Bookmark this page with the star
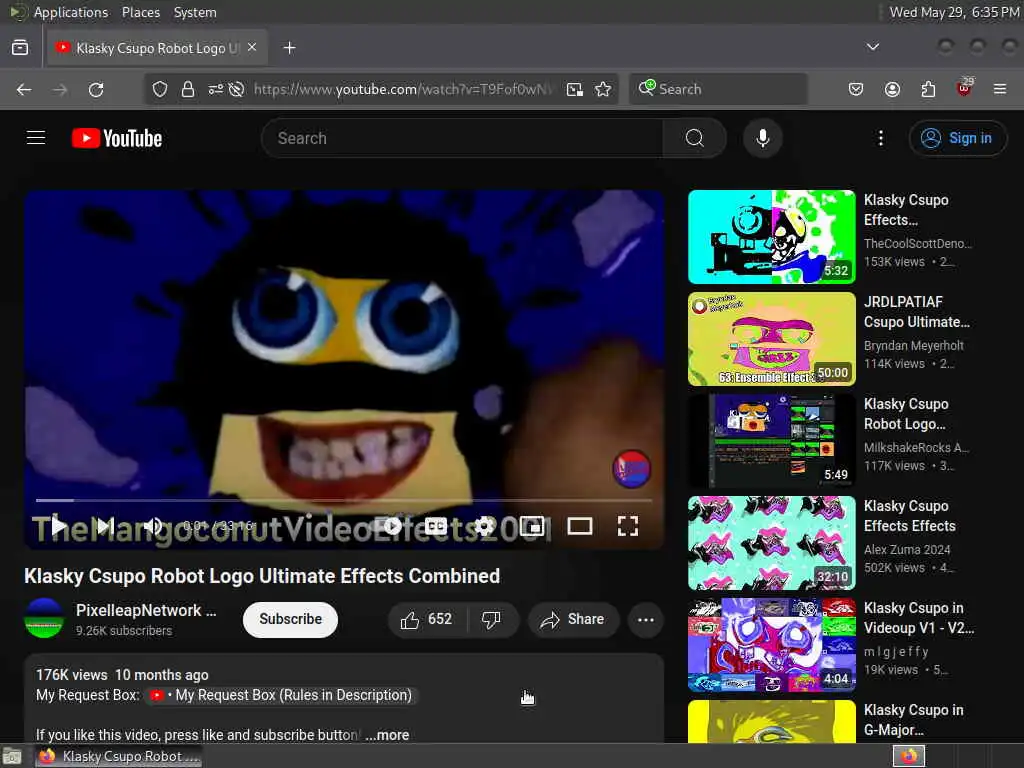Viewport: 1024px width, 768px height. click(603, 89)
